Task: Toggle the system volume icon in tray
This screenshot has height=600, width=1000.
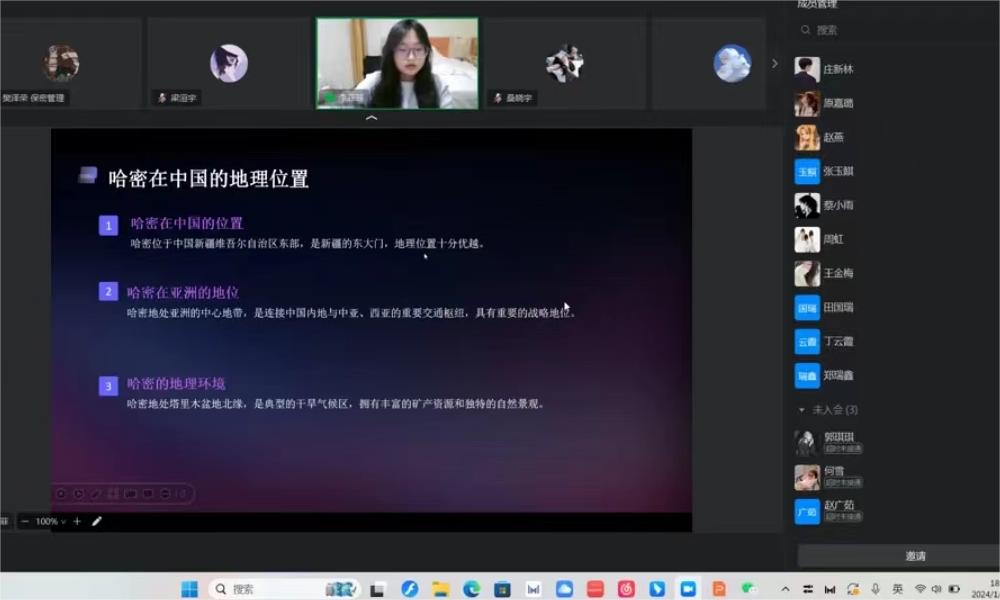Action: click(x=937, y=589)
